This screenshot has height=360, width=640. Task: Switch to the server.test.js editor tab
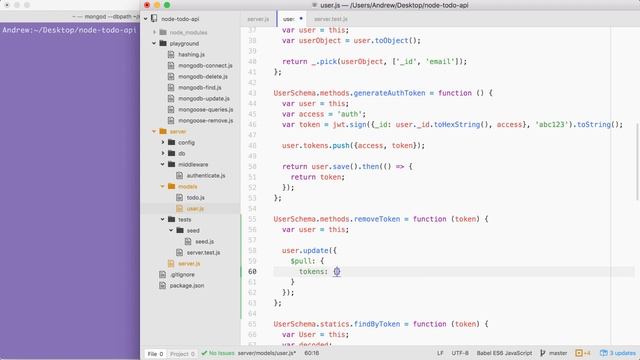point(331,19)
